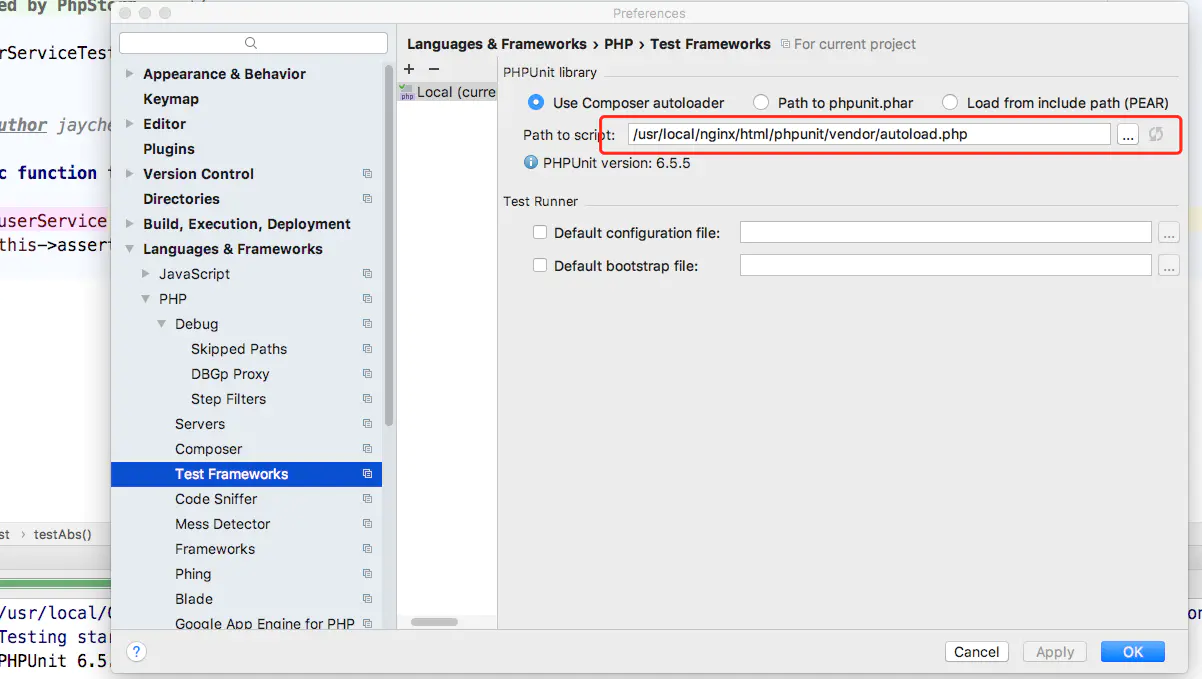
Task: Click the project-scope icon beside Blade
Action: pyautogui.click(x=367, y=599)
